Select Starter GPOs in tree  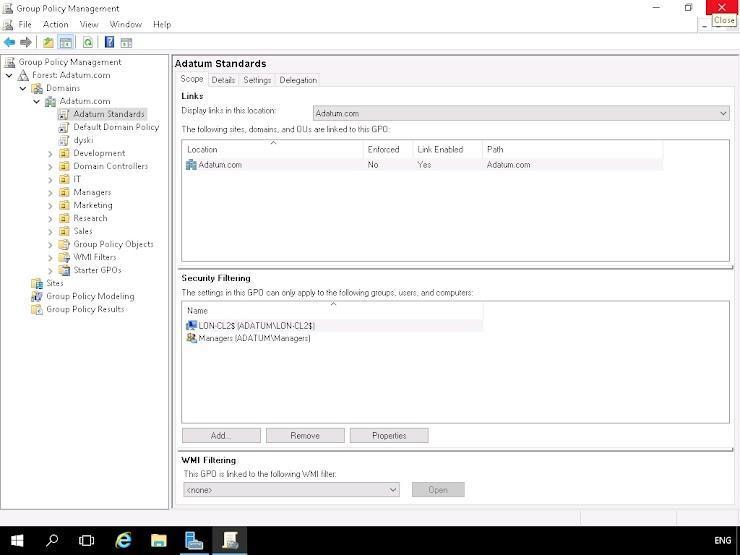(x=97, y=270)
